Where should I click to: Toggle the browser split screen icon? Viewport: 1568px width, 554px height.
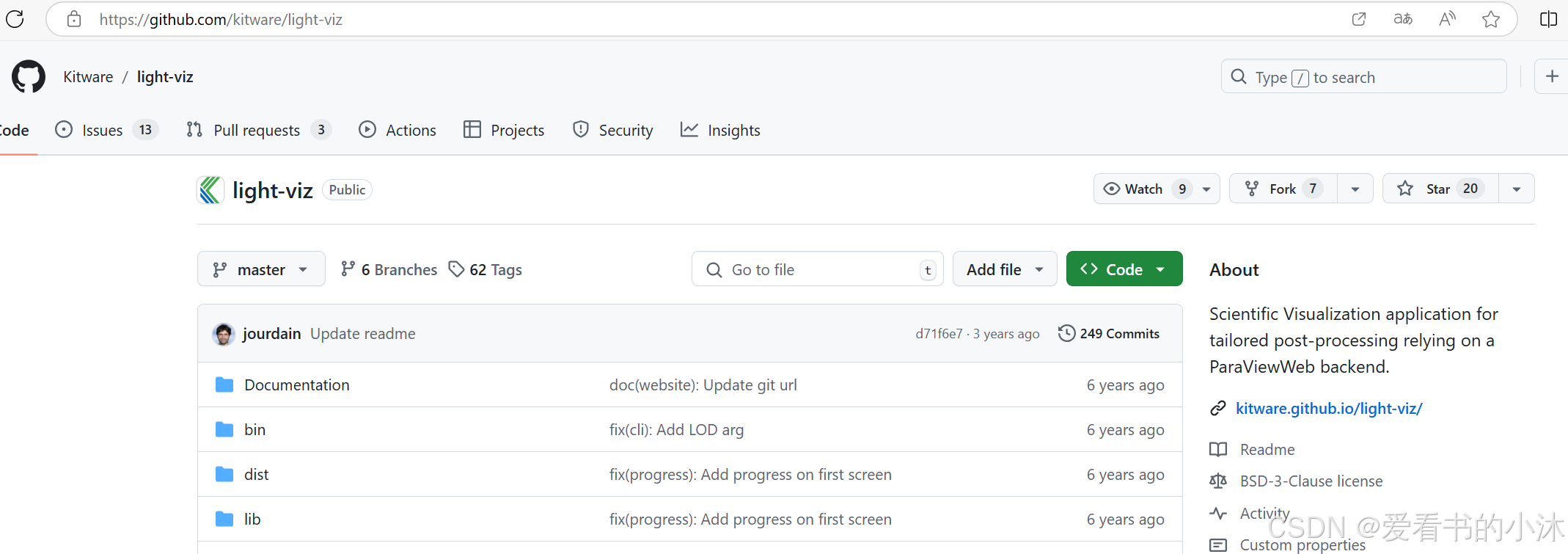pos(1548,19)
